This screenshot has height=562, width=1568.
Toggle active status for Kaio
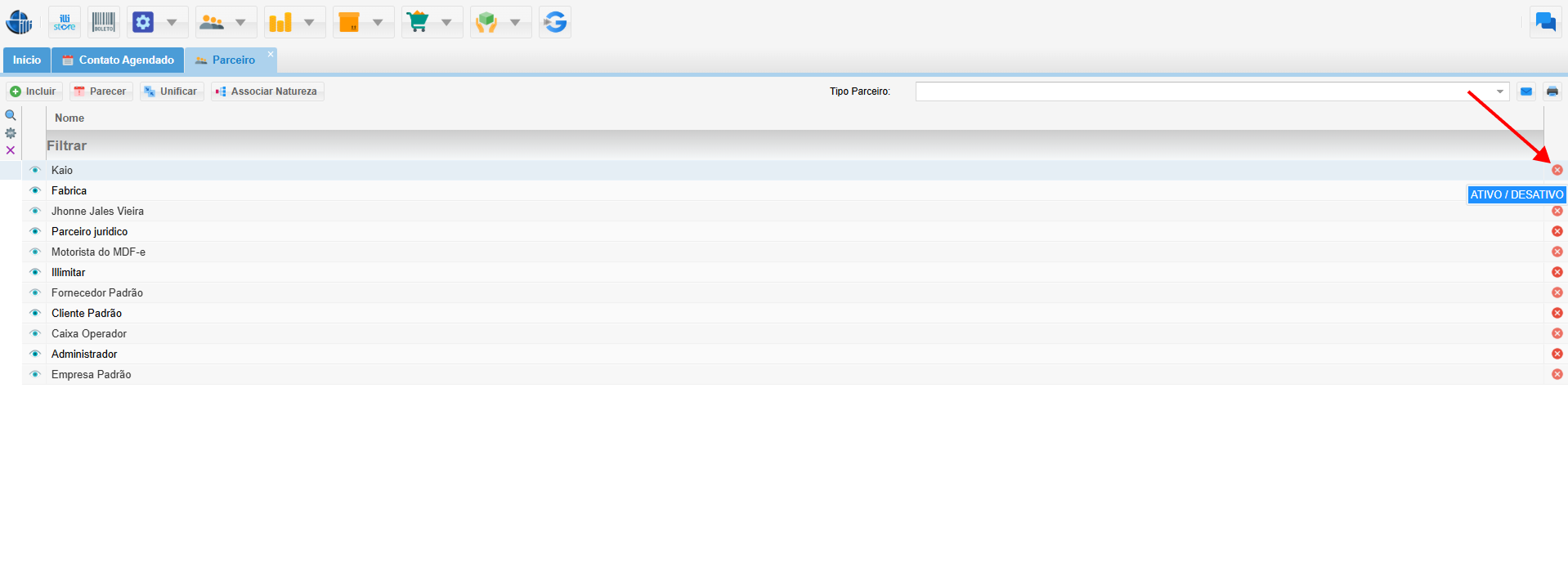[1557, 170]
